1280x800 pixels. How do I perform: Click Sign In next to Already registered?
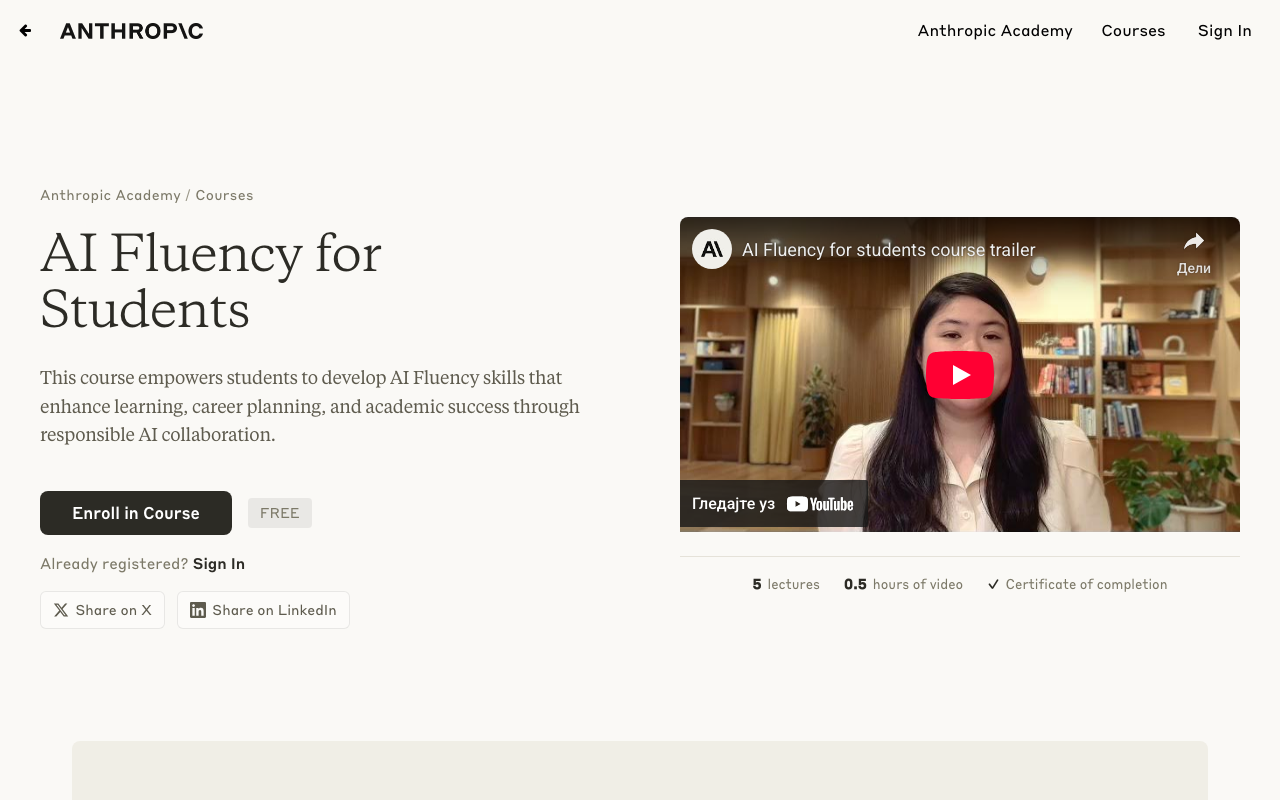(x=219, y=564)
